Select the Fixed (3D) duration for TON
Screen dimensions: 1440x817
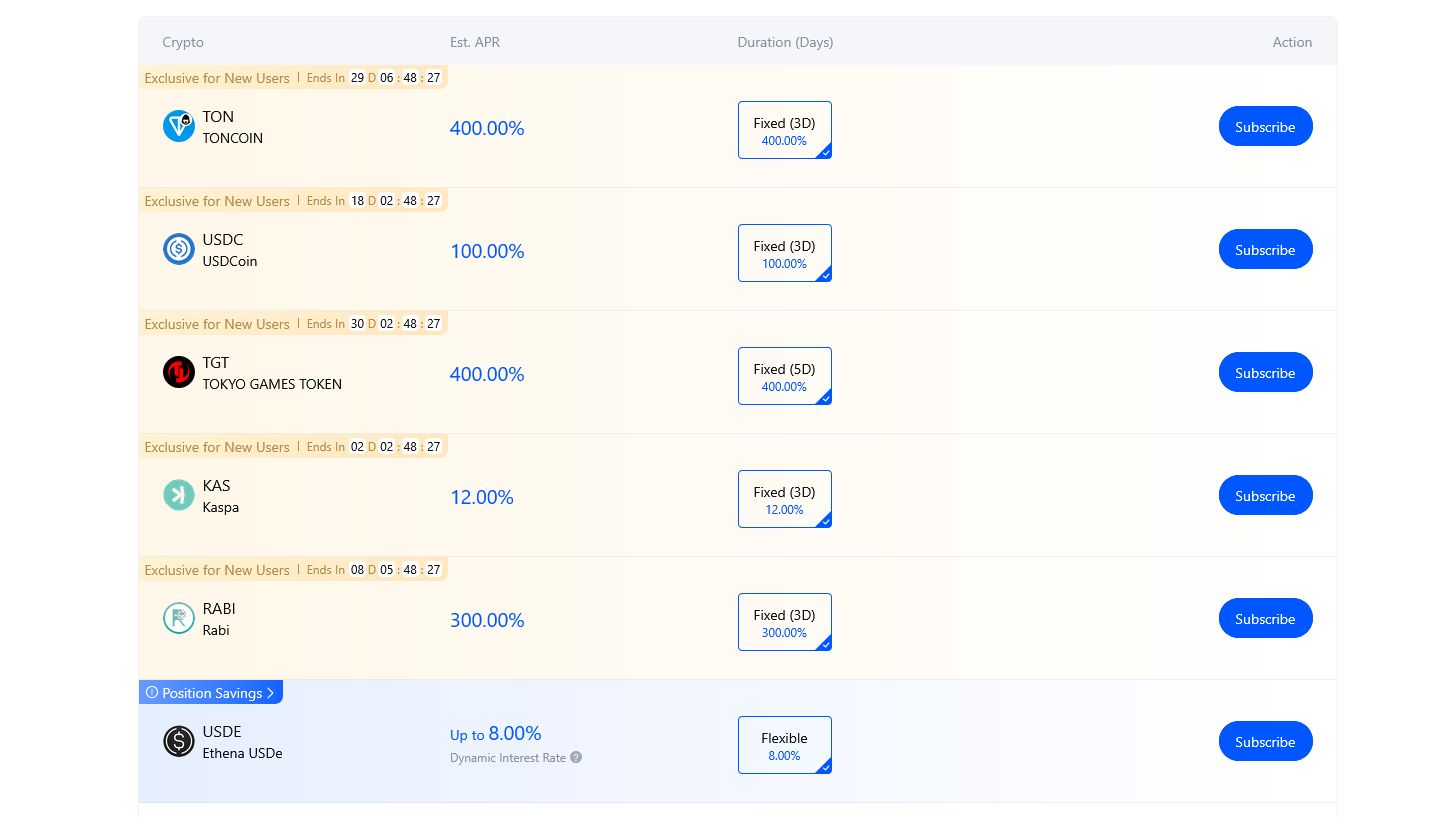click(784, 130)
